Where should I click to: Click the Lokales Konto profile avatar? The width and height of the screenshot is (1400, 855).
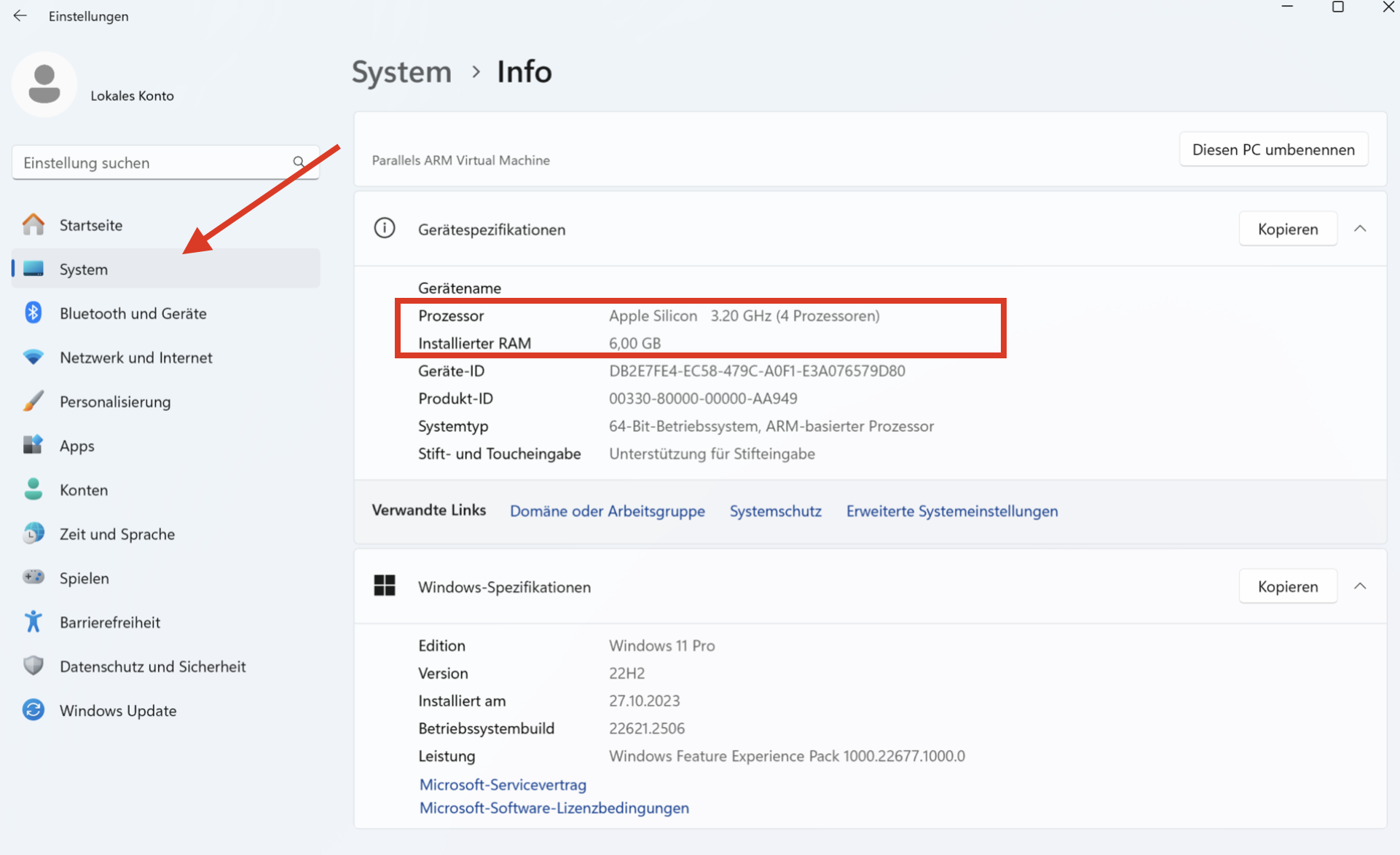(x=44, y=84)
